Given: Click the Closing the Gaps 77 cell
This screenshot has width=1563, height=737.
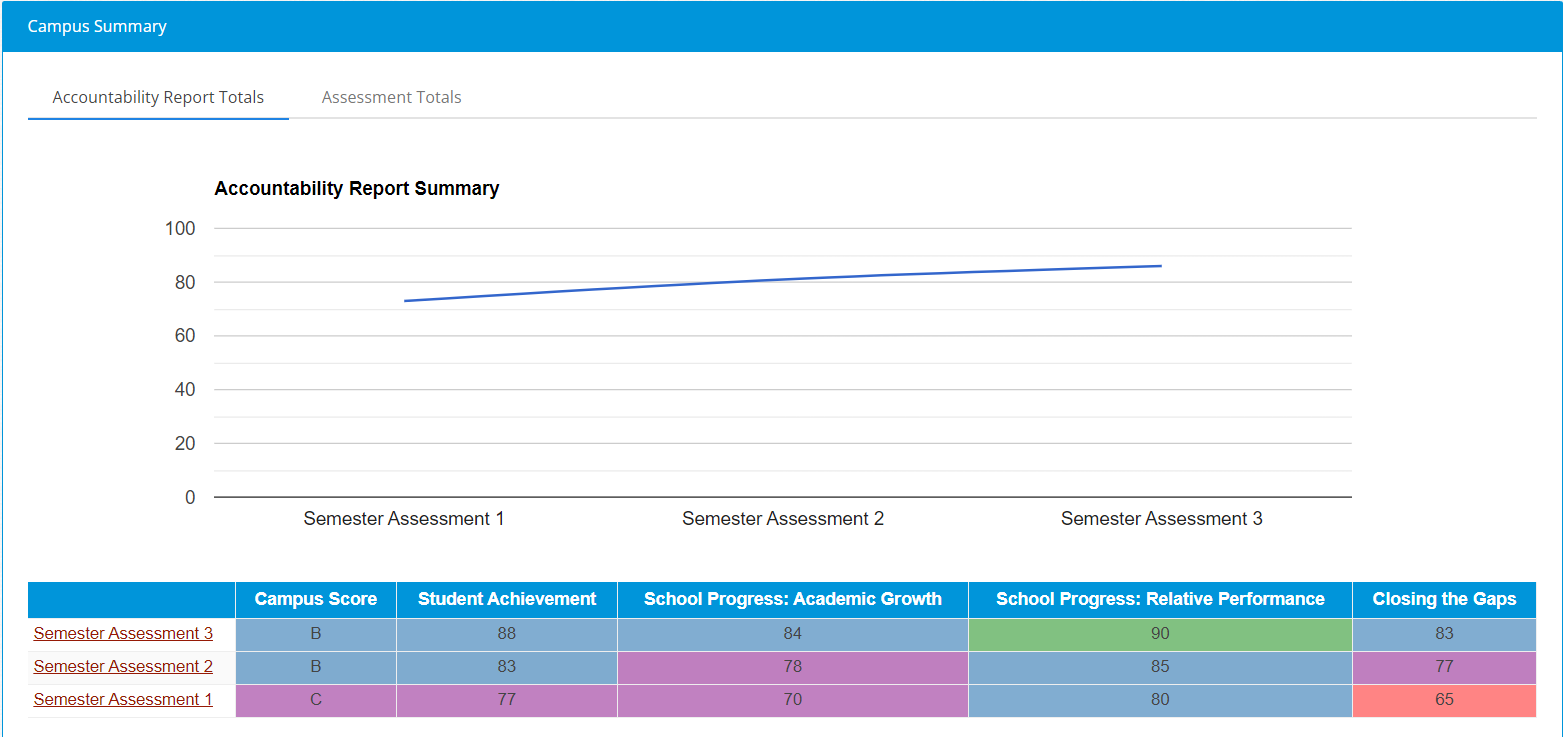Looking at the screenshot, I should 1444,667.
